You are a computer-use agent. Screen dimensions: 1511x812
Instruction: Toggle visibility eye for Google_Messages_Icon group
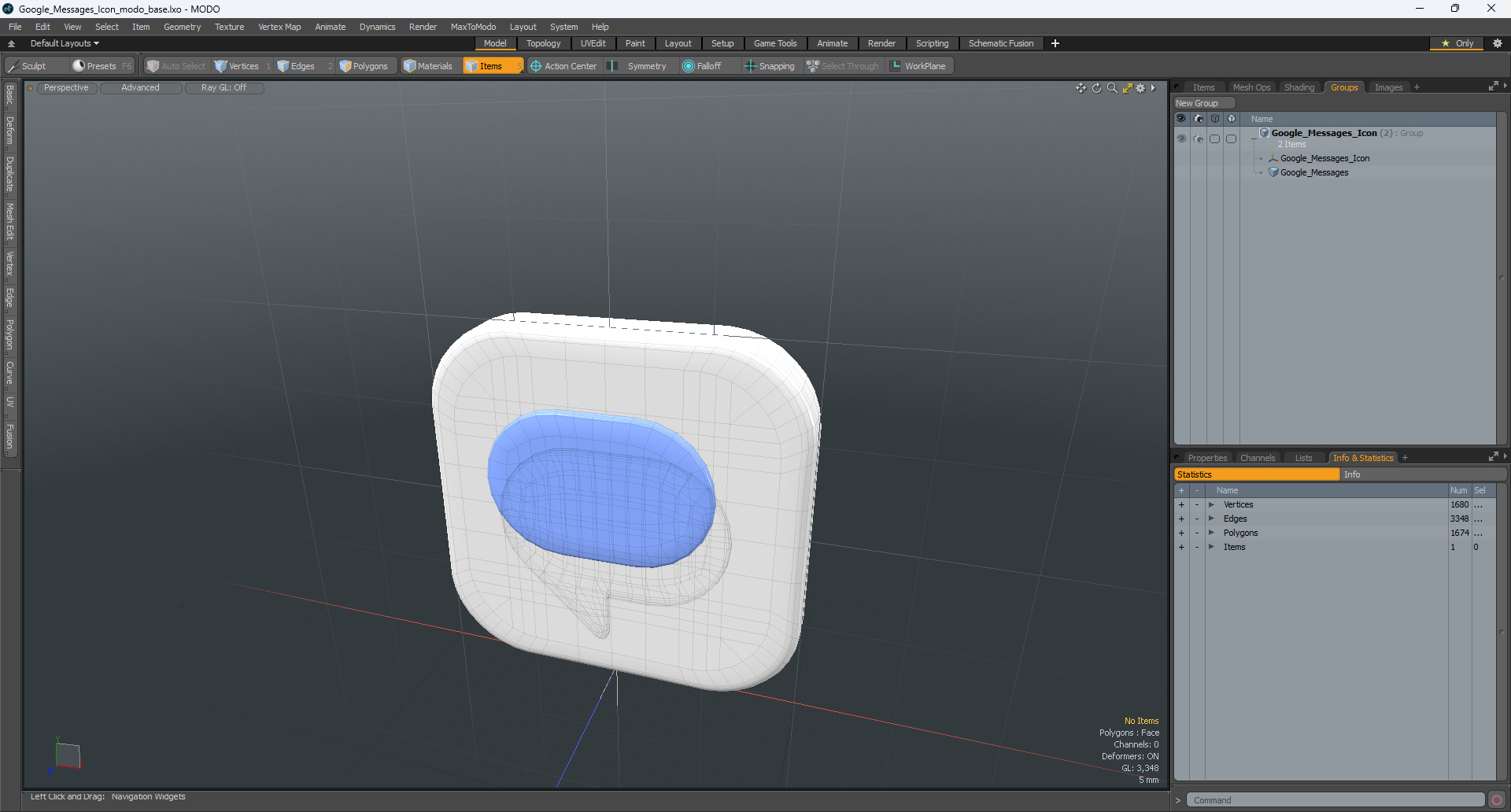pos(1181,138)
